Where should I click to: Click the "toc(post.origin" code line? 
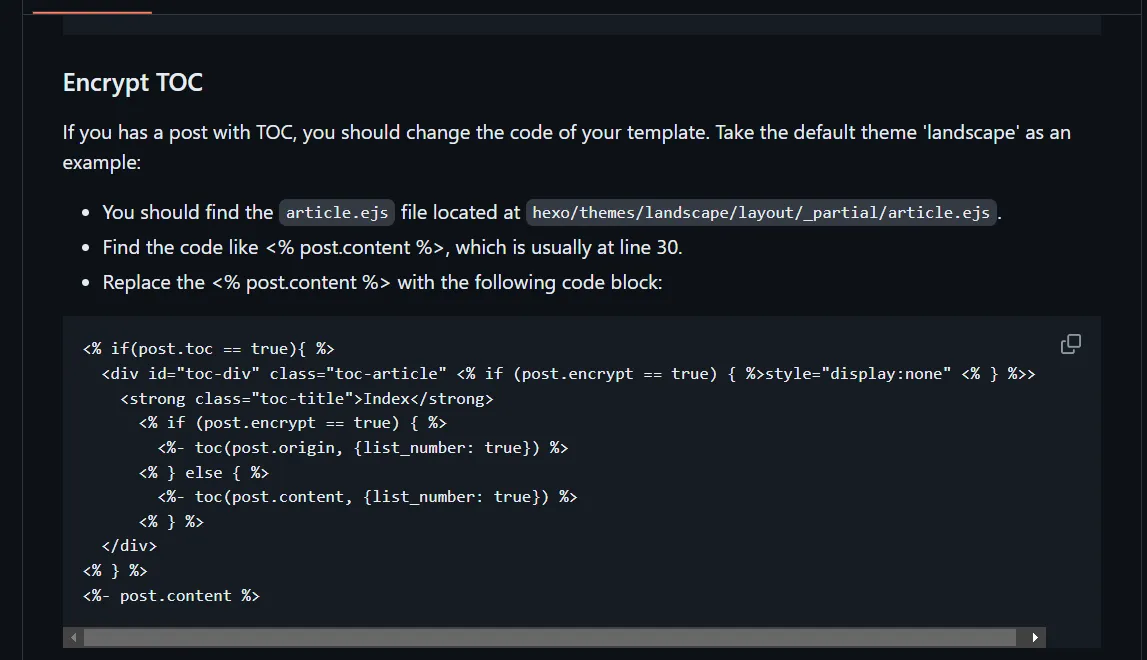pyautogui.click(x=362, y=448)
